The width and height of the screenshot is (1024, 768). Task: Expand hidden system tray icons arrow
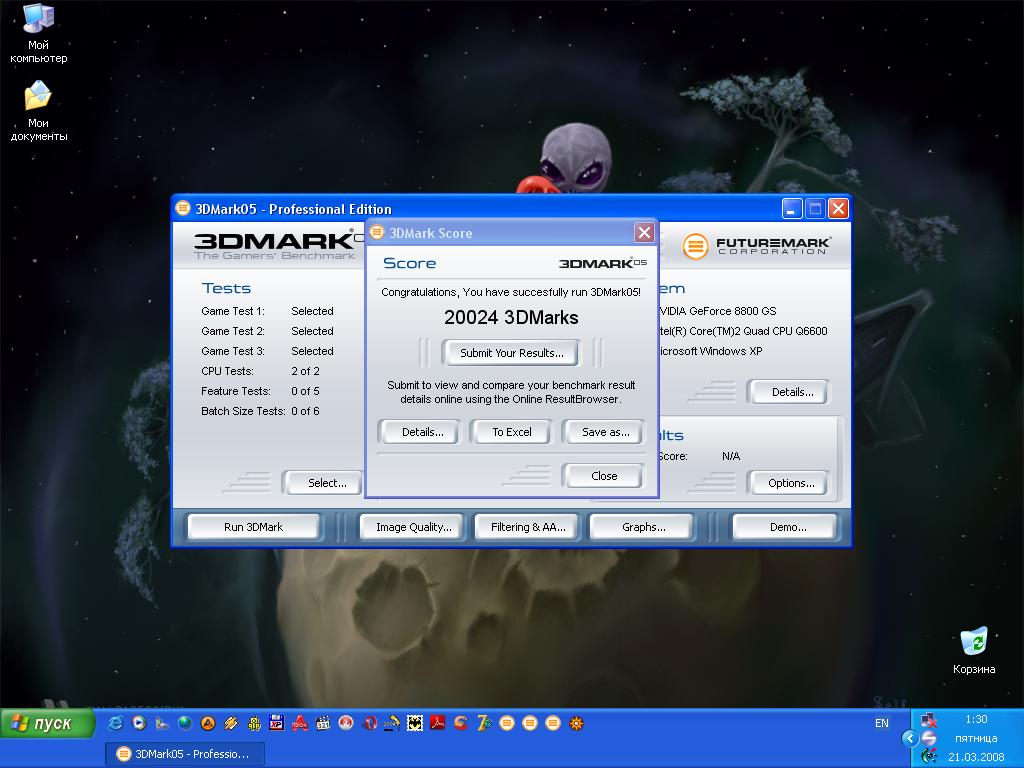tap(910, 739)
